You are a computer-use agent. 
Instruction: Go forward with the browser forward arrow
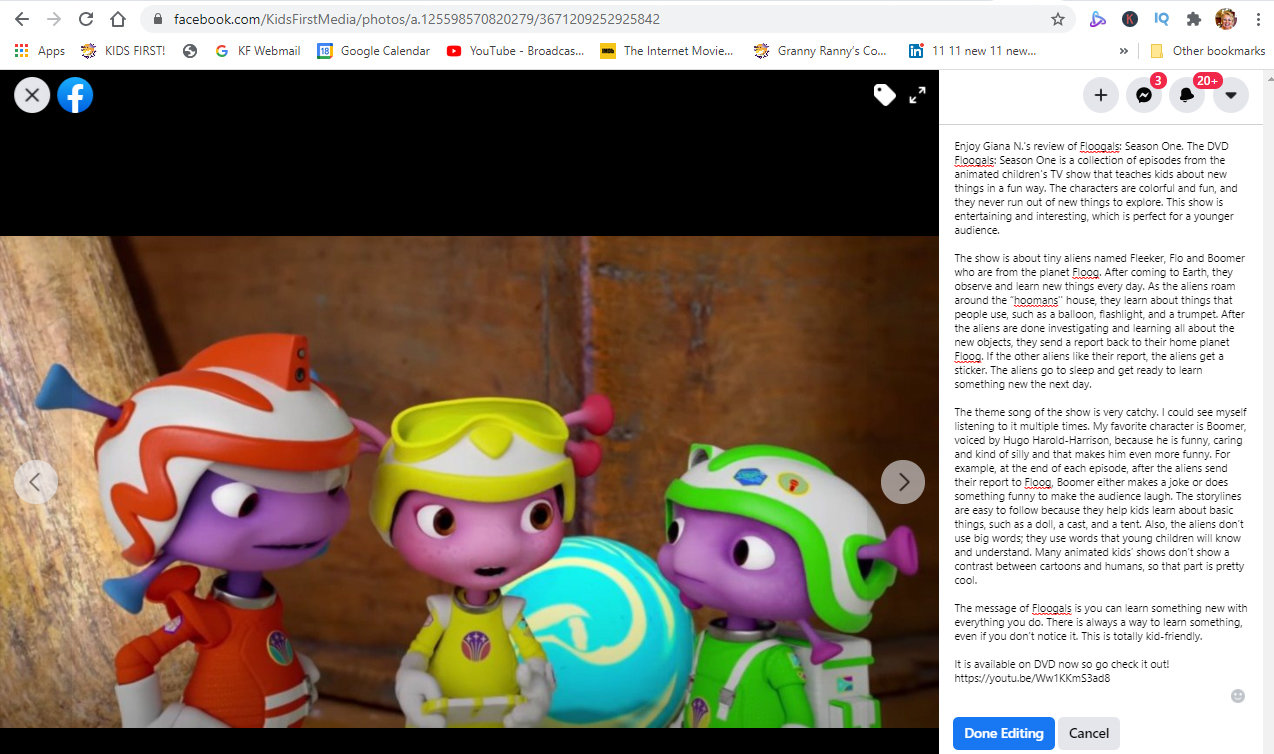click(x=54, y=19)
